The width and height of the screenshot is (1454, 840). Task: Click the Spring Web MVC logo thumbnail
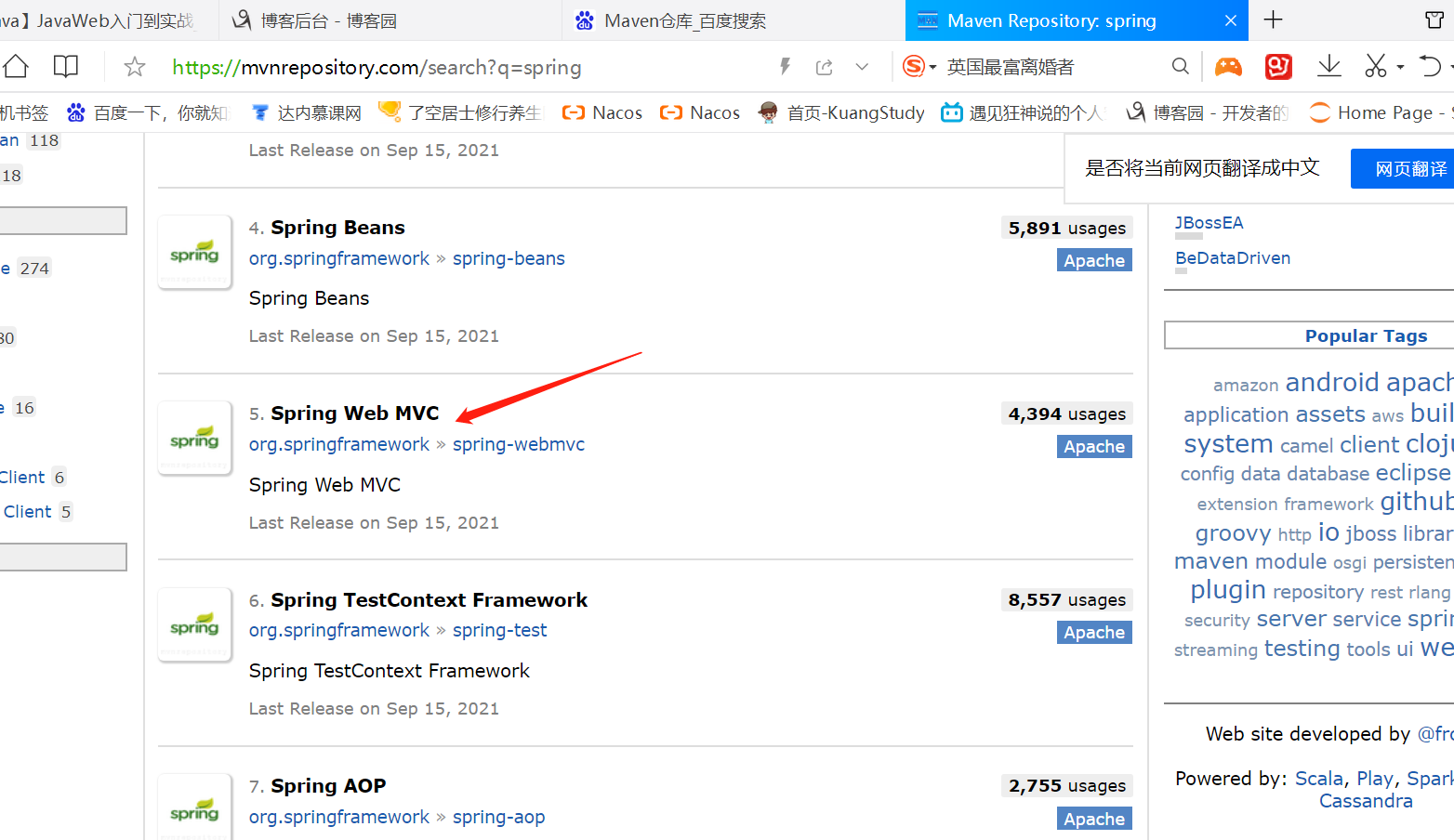coord(194,438)
